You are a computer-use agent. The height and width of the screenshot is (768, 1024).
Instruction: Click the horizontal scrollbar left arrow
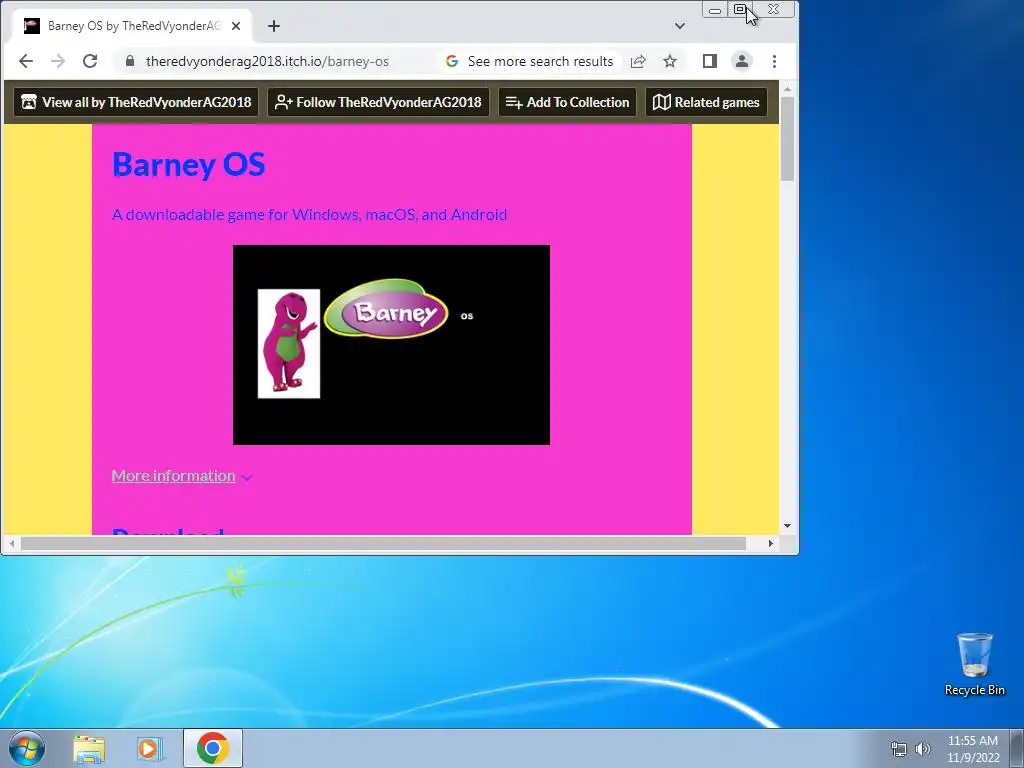[11, 543]
